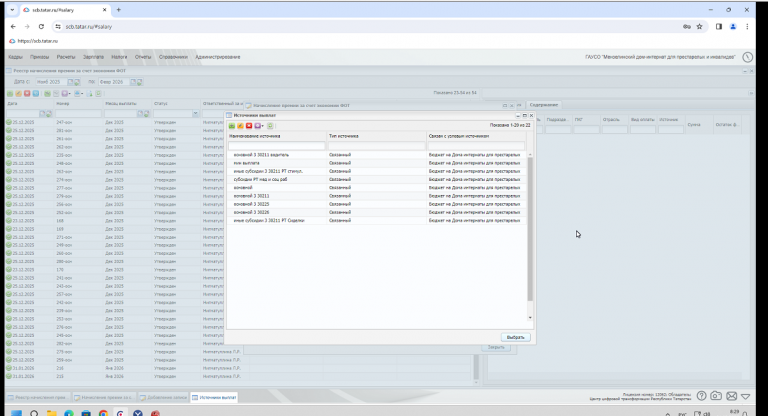Open calendar picker for Дата с field

(70, 82)
